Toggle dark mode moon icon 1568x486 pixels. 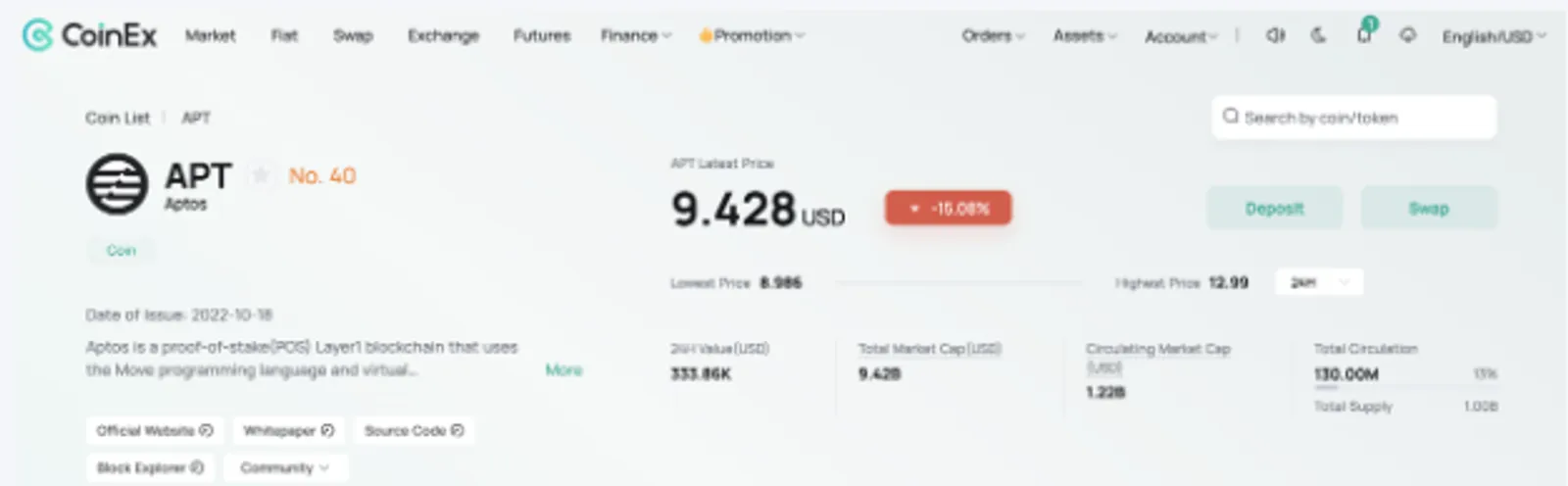tap(1319, 35)
